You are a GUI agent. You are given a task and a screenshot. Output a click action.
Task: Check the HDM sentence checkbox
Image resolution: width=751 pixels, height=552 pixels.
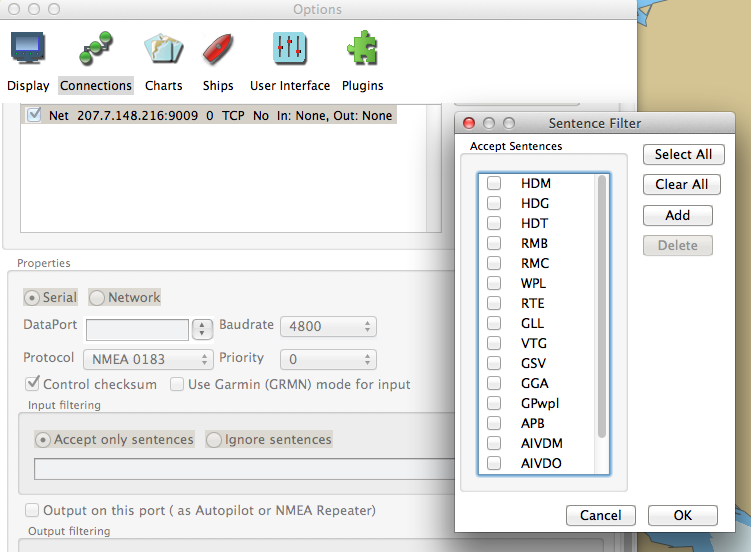(x=494, y=183)
